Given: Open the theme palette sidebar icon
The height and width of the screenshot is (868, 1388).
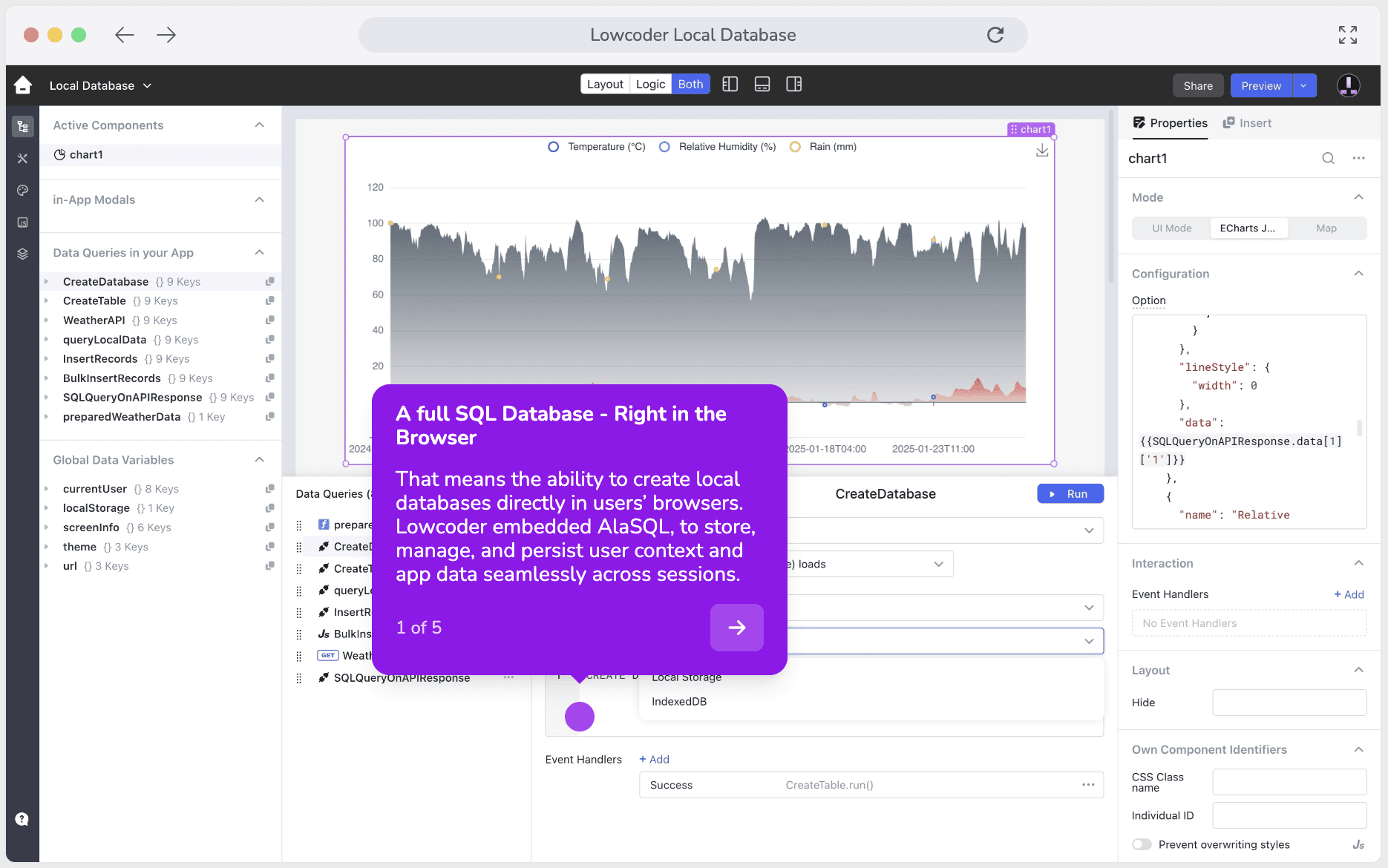Looking at the screenshot, I should pos(22,190).
